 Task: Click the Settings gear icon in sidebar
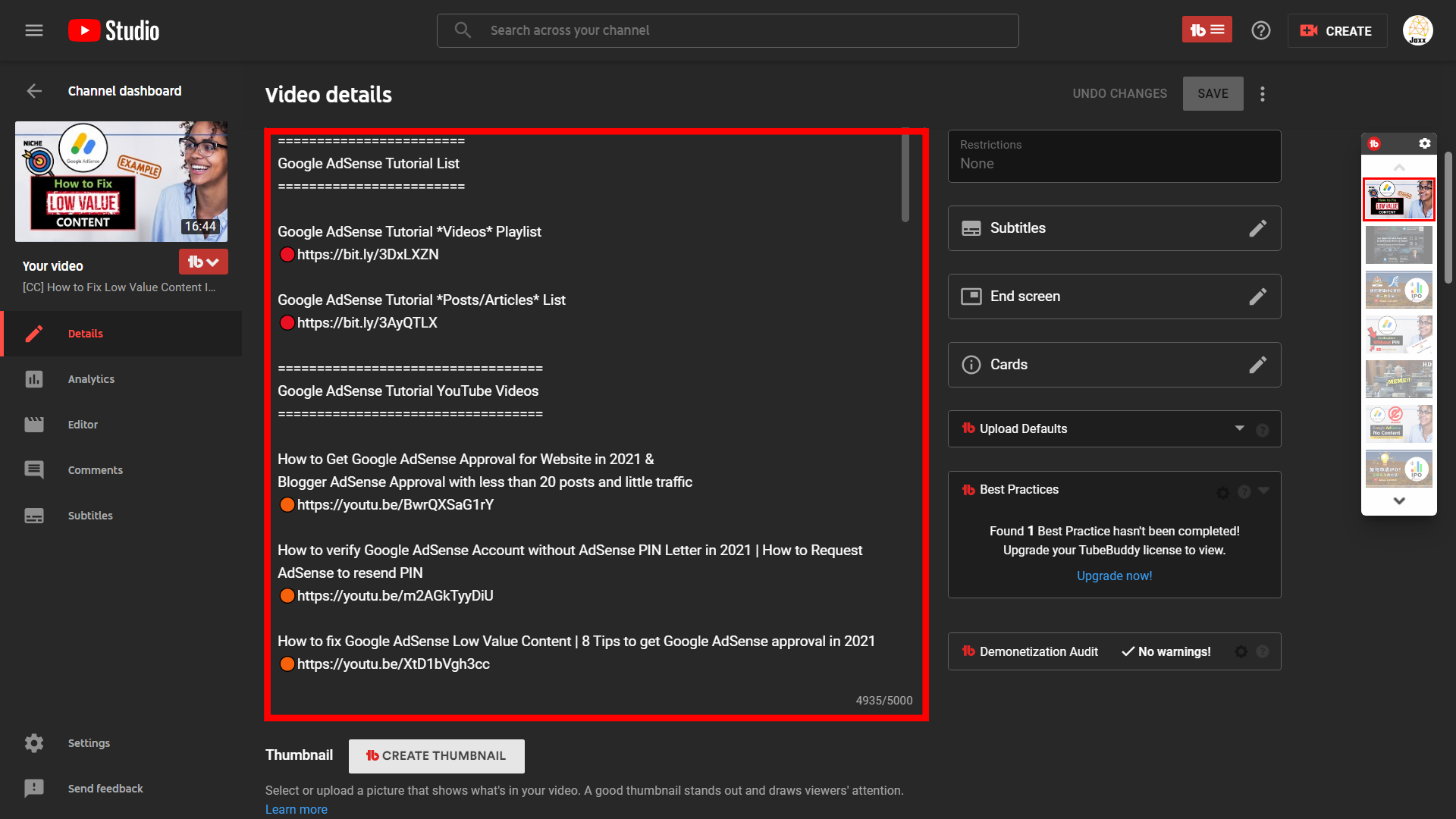[34, 743]
